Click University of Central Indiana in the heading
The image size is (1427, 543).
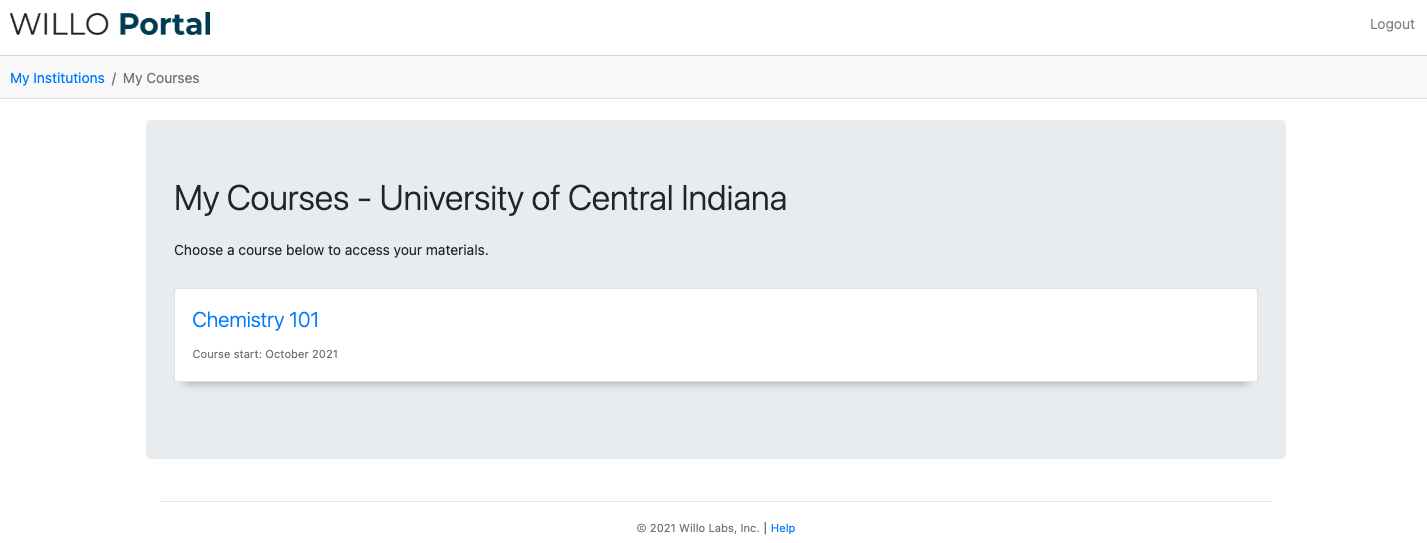(x=583, y=198)
